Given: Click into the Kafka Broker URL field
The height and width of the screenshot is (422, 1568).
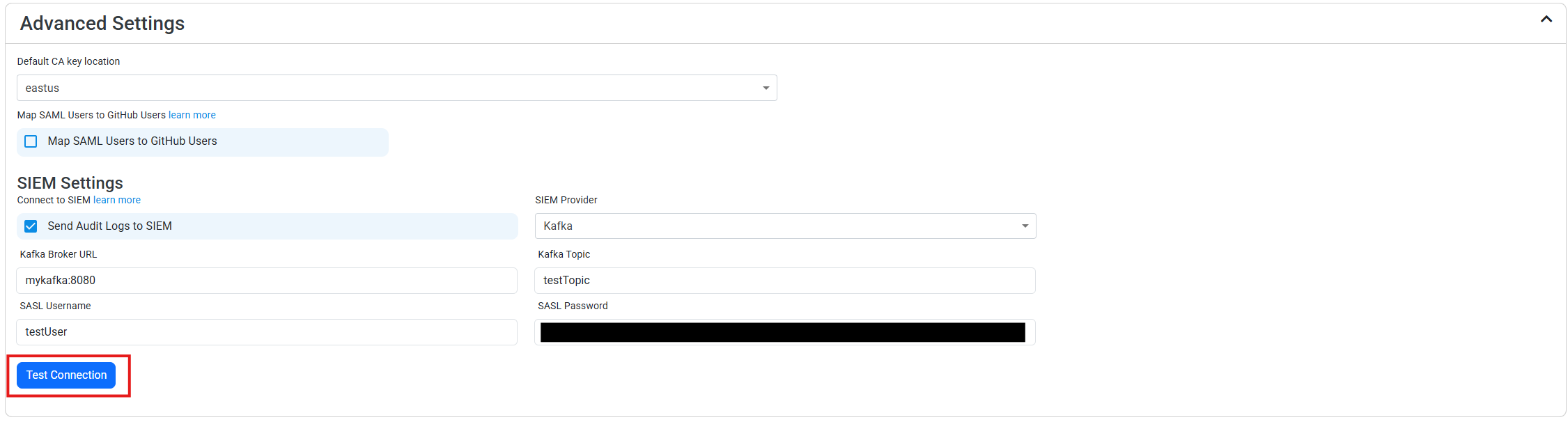Looking at the screenshot, I should coord(267,280).
